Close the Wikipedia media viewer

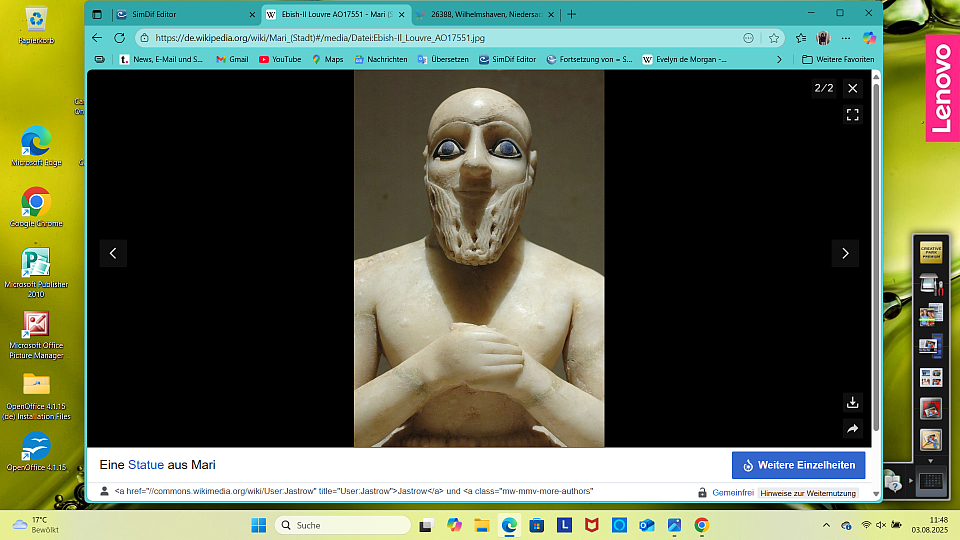(852, 88)
